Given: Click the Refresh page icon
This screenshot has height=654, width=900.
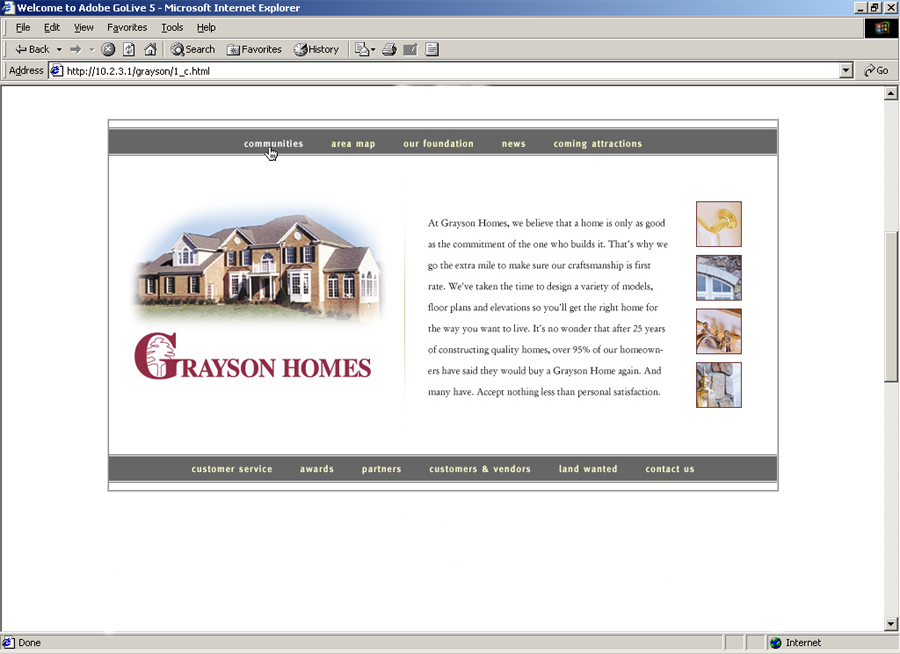Looking at the screenshot, I should pos(129,49).
